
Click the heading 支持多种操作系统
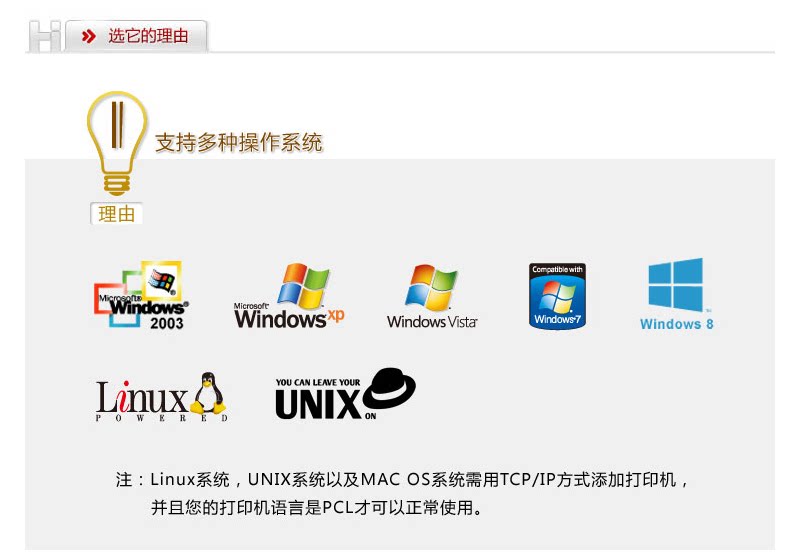(x=239, y=142)
